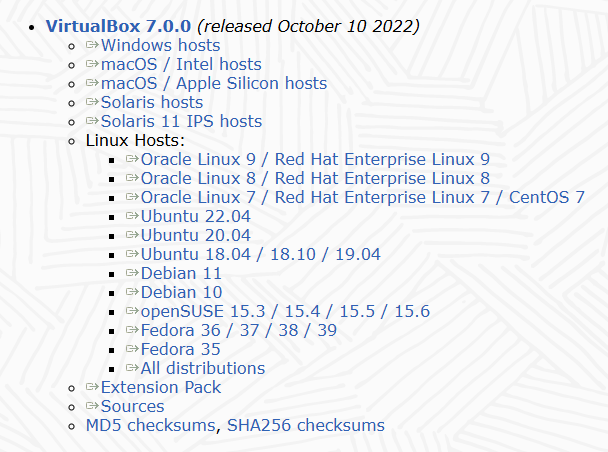
Task: Click the external-link icon beside Extension Pack
Action: 93,387
